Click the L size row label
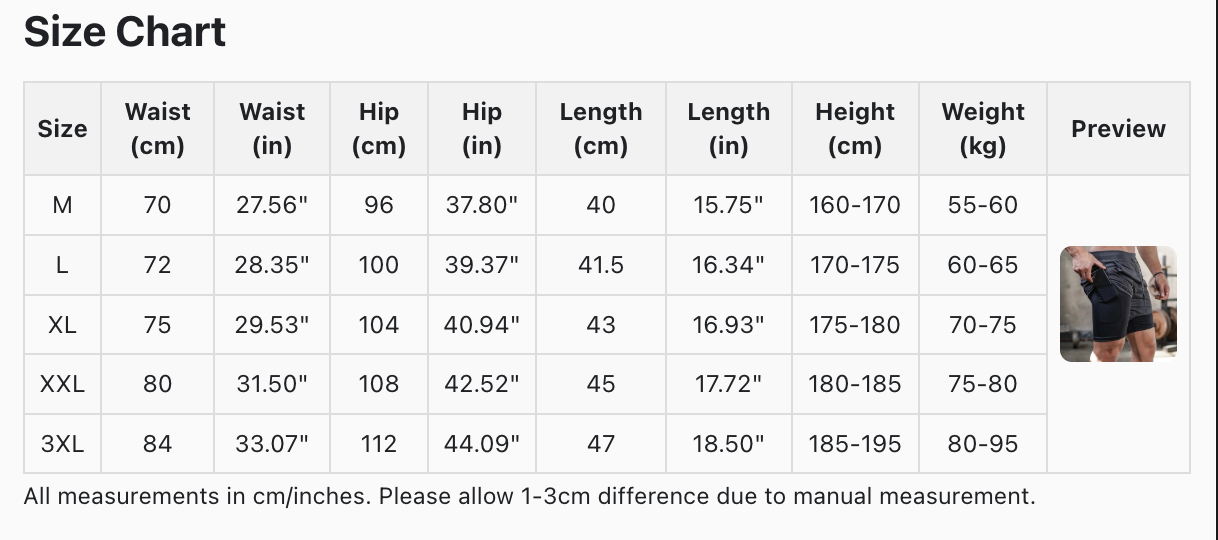Image resolution: width=1218 pixels, height=540 pixels. pos(62,265)
